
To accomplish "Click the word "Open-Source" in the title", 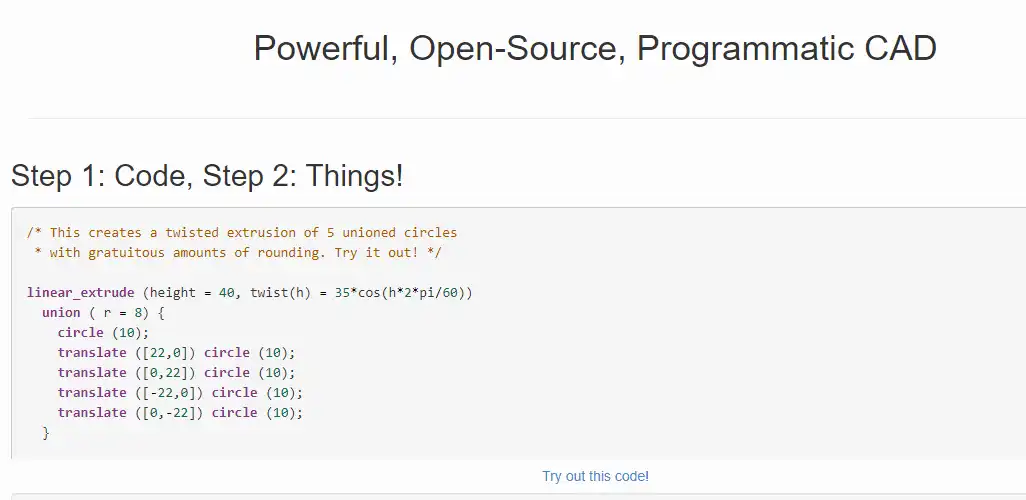I will [514, 48].
